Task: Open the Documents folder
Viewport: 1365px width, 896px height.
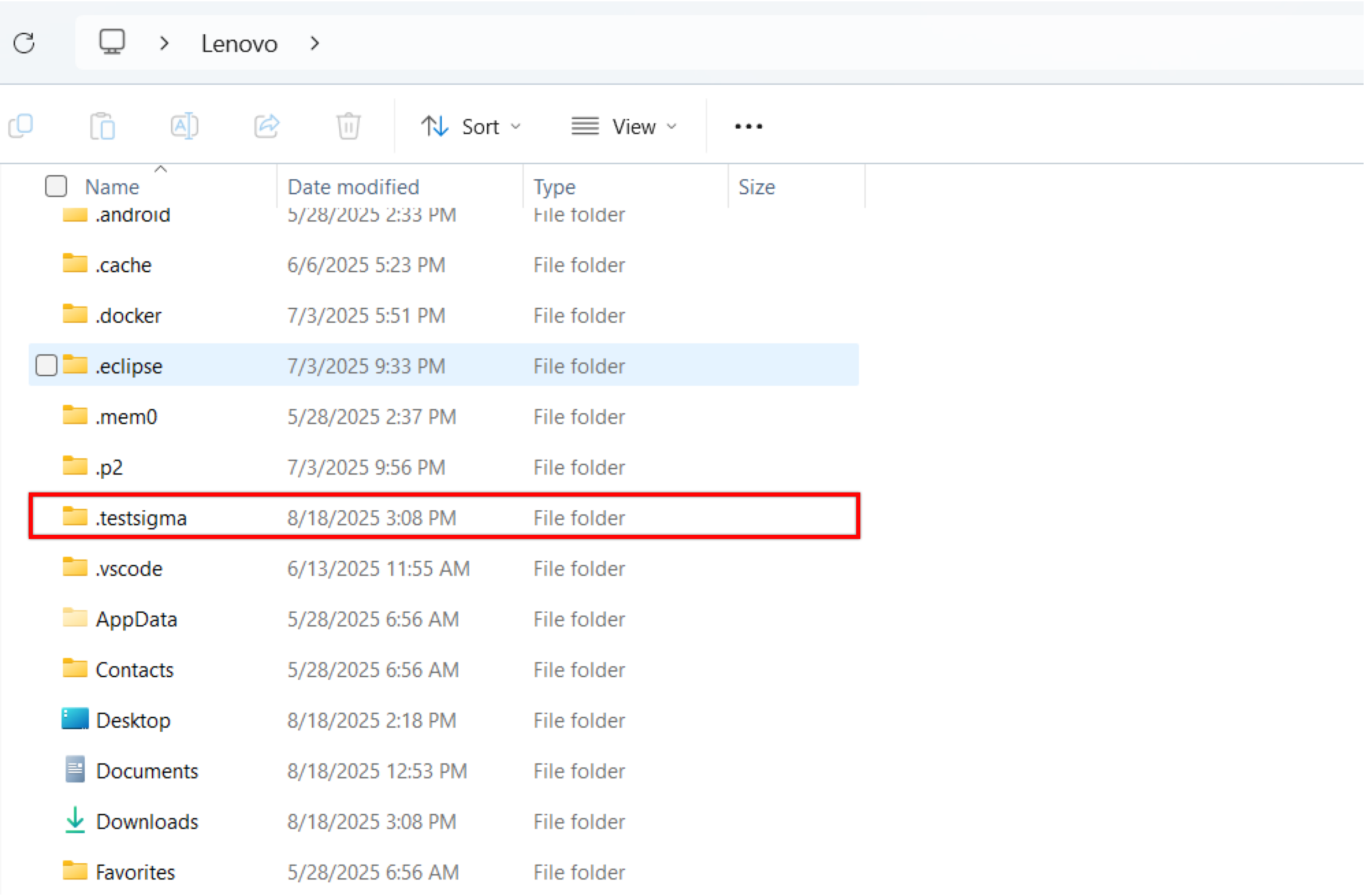Action: 148,771
